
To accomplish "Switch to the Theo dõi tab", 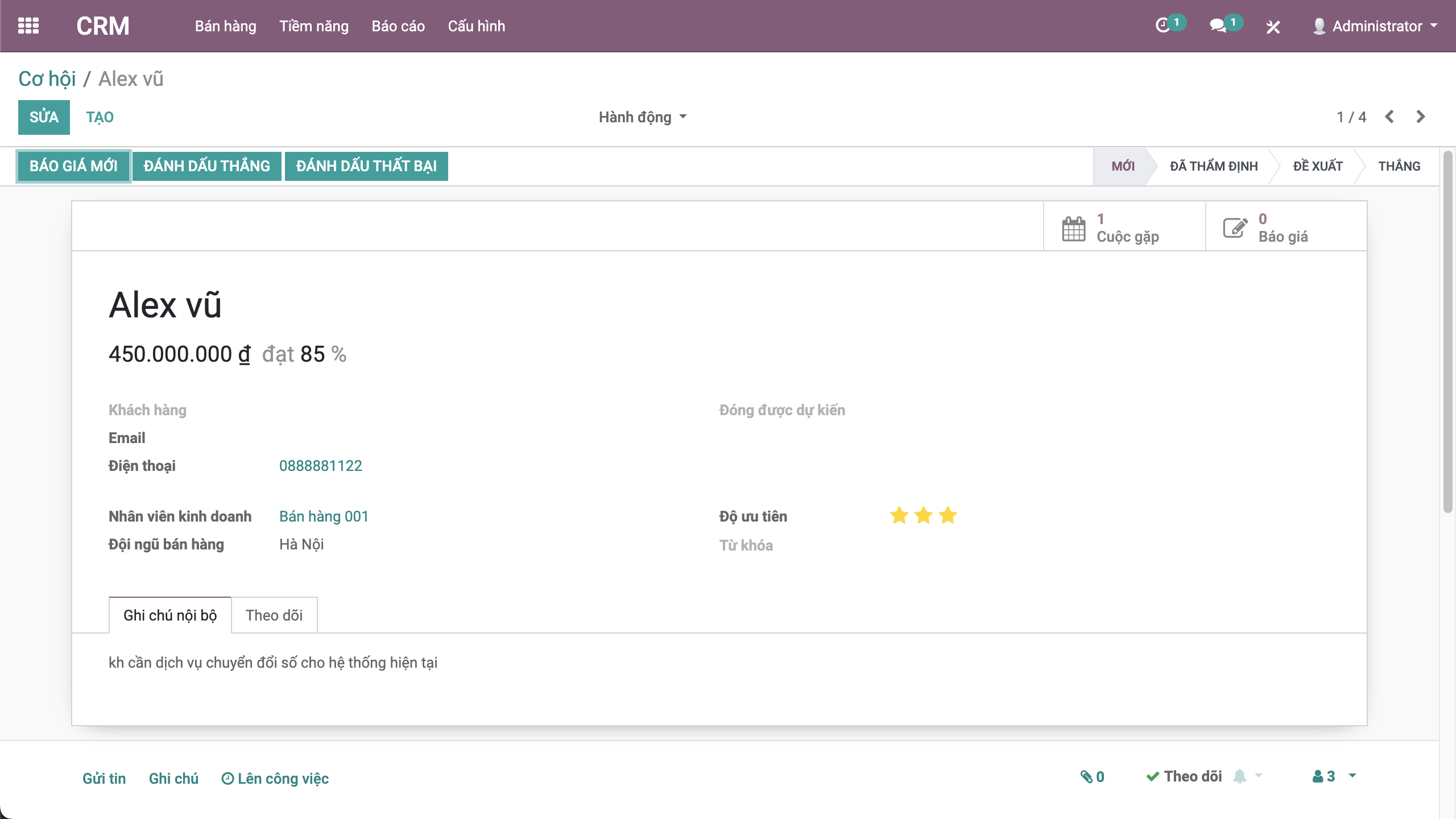I will [274, 615].
